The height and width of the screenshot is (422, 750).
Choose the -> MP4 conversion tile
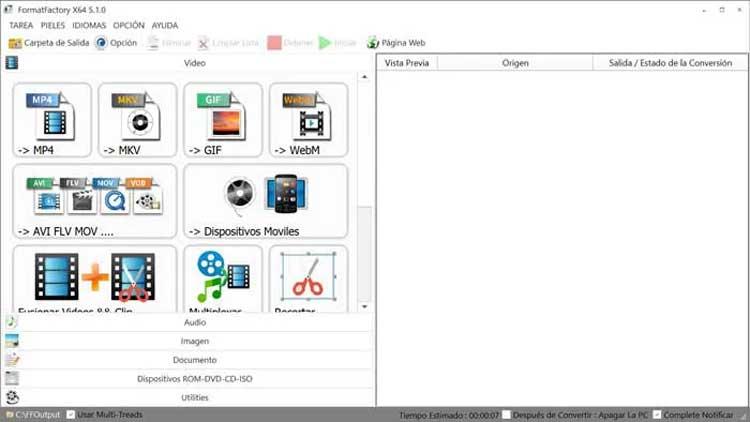(x=52, y=120)
